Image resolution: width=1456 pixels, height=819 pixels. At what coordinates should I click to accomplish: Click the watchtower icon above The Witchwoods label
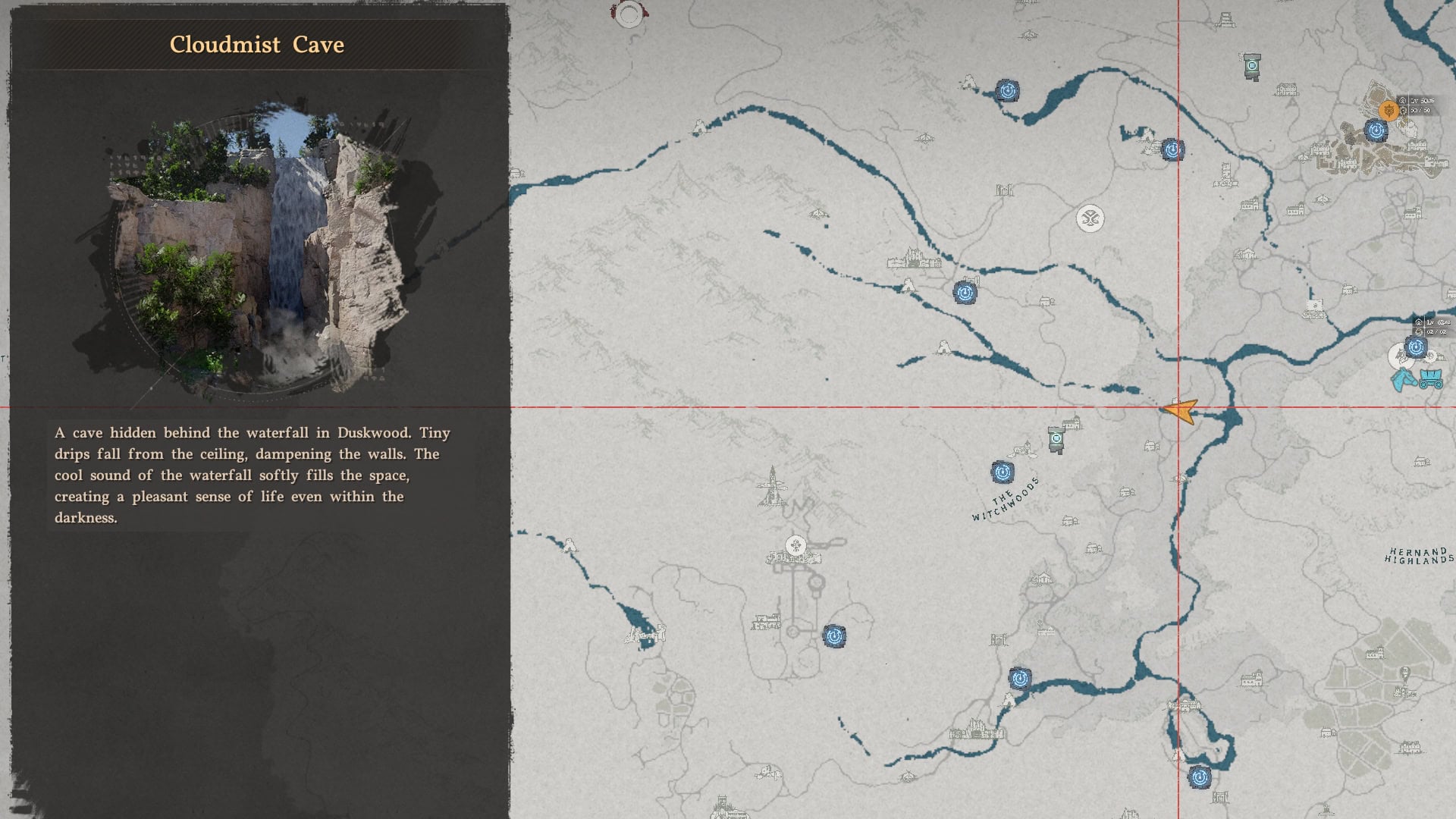pos(1056,440)
